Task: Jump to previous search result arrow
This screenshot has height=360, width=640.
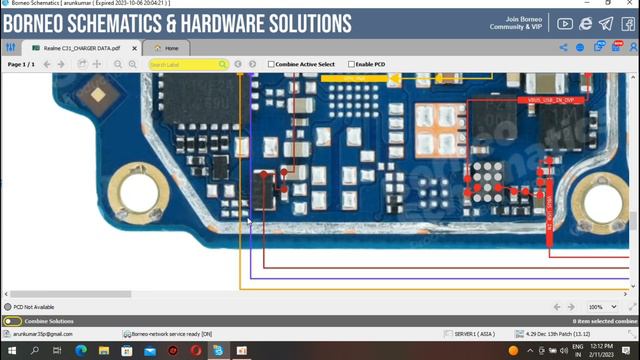Action: (238, 64)
